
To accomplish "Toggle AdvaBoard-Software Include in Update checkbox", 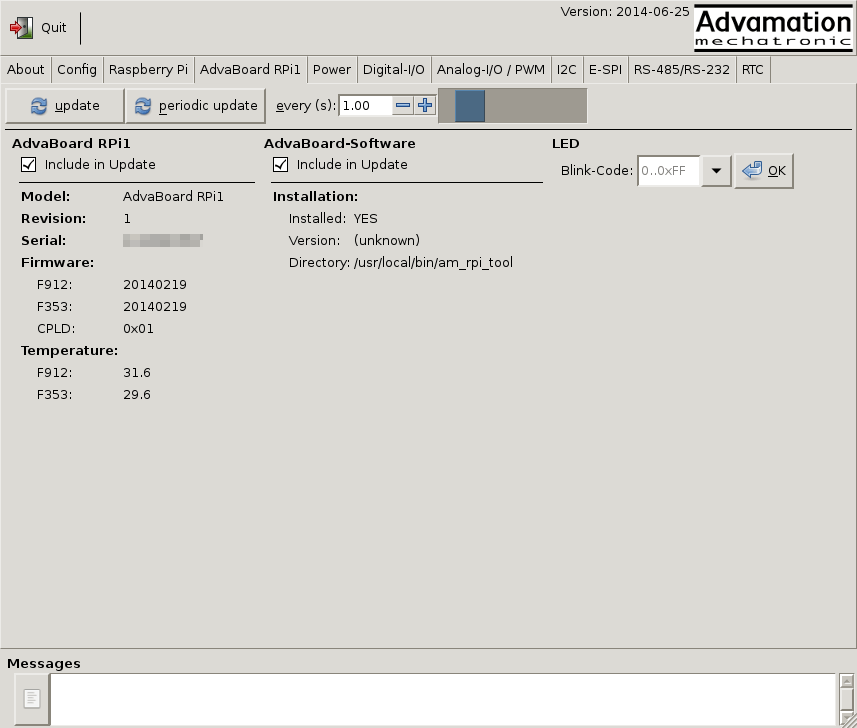I will click(280, 165).
